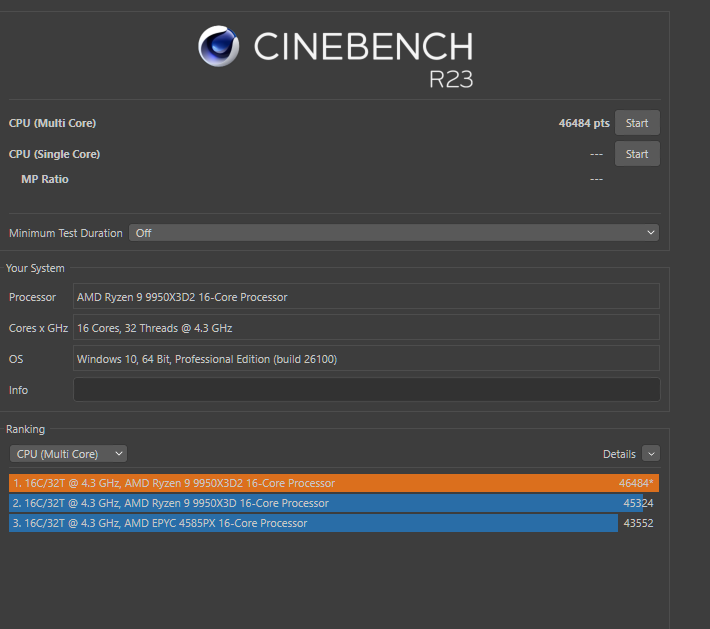Image resolution: width=710 pixels, height=629 pixels.
Task: Click the CPU (Multi Core) label
Action: coord(53,123)
